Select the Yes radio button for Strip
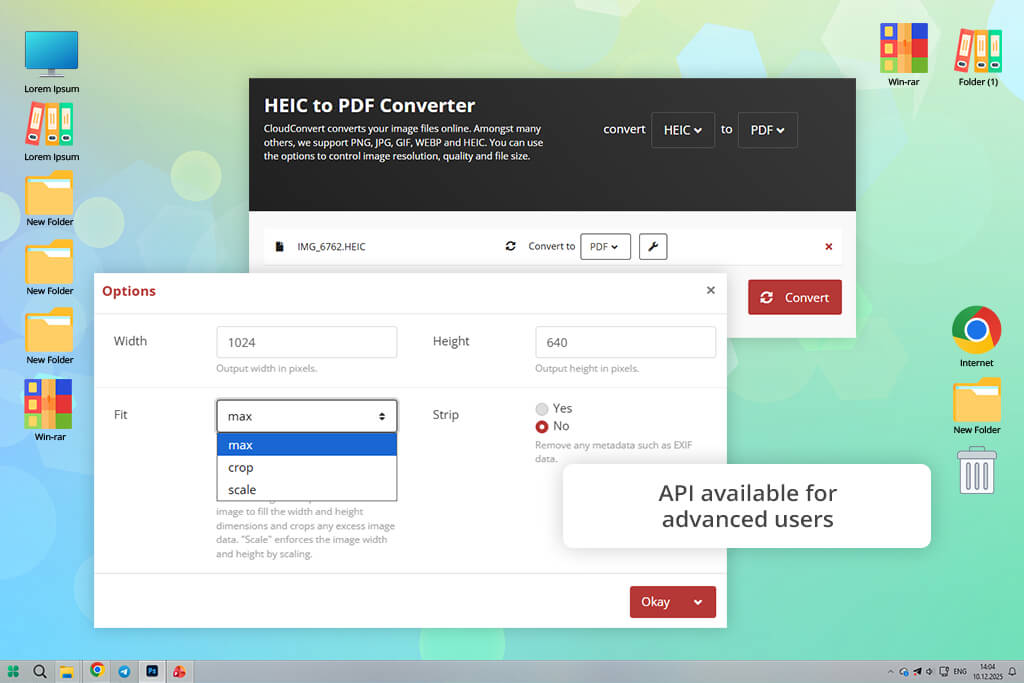The height and width of the screenshot is (683, 1024). pyautogui.click(x=541, y=409)
